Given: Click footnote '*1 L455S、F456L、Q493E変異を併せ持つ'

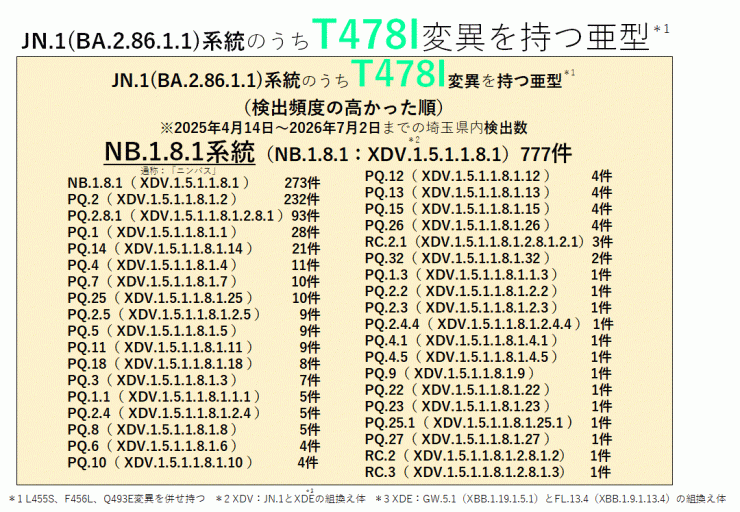Looking at the screenshot, I should pos(107,499).
